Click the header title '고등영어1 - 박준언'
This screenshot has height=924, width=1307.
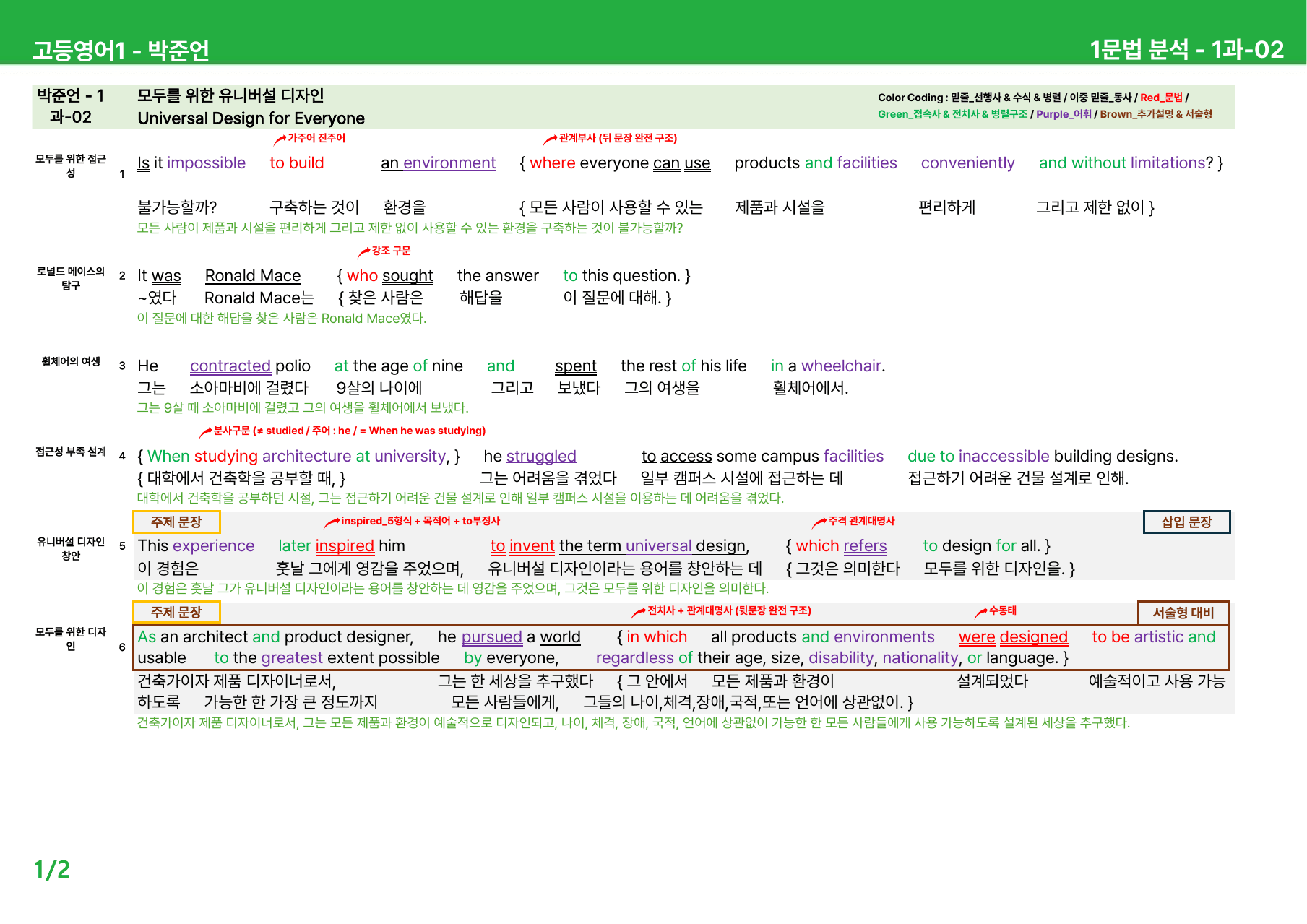point(121,50)
